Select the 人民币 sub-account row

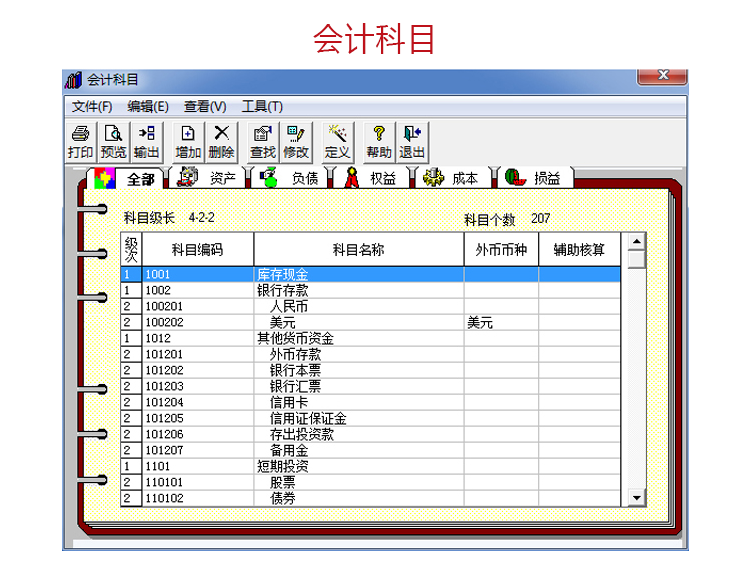pyautogui.click(x=371, y=306)
